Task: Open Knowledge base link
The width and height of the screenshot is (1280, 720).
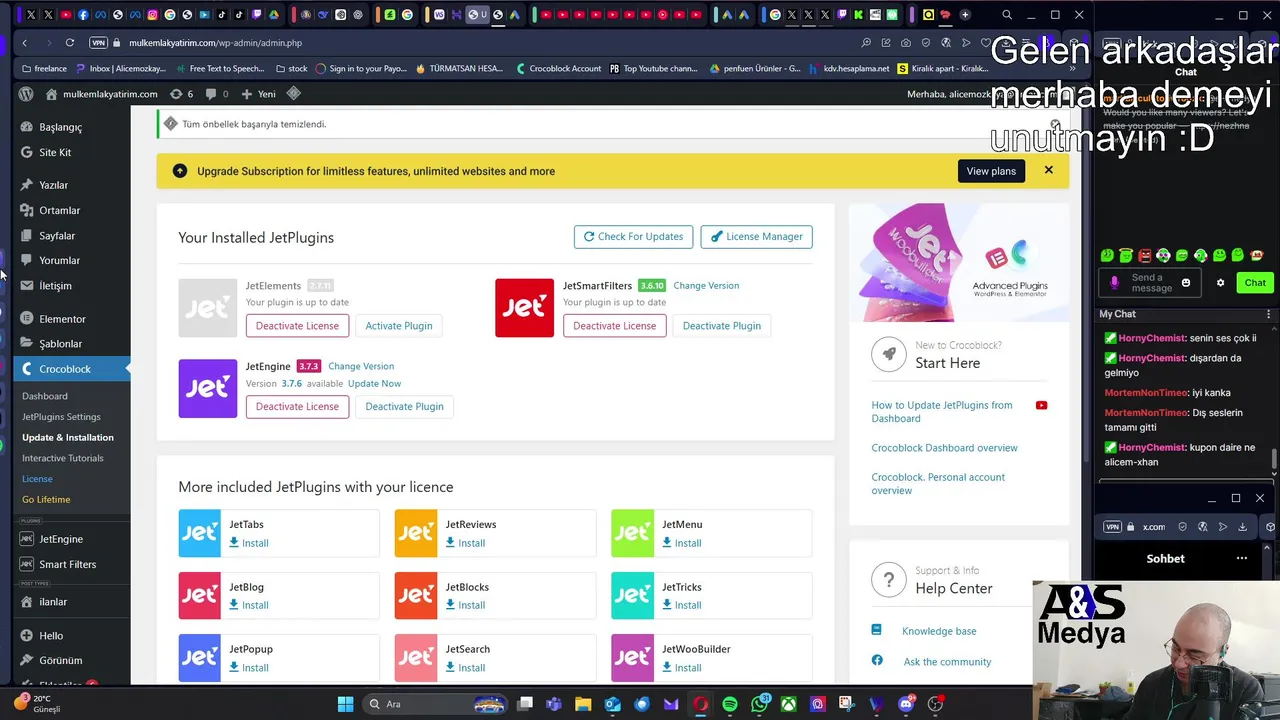Action: 939,631
